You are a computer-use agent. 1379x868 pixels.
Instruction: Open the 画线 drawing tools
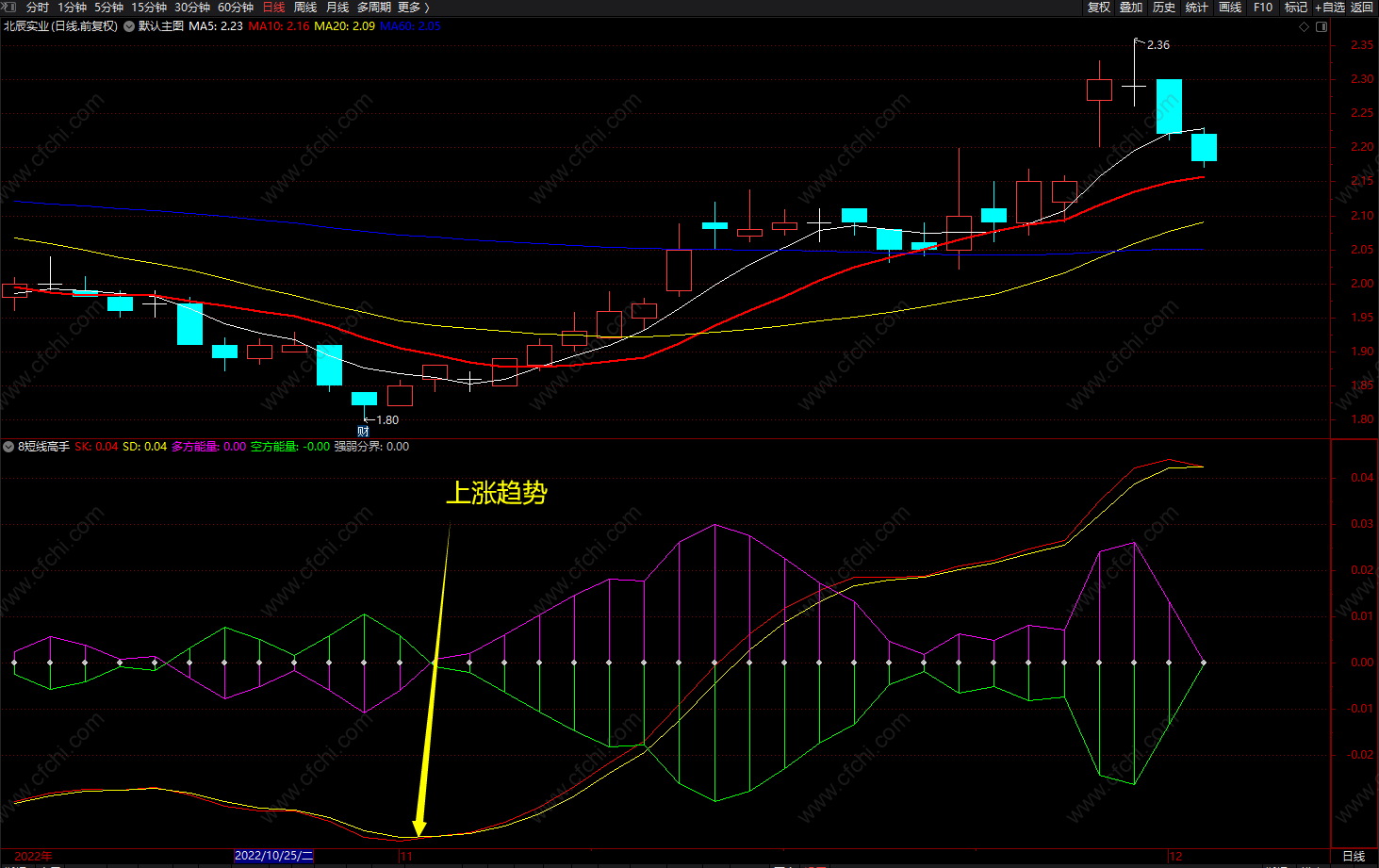(x=1230, y=8)
